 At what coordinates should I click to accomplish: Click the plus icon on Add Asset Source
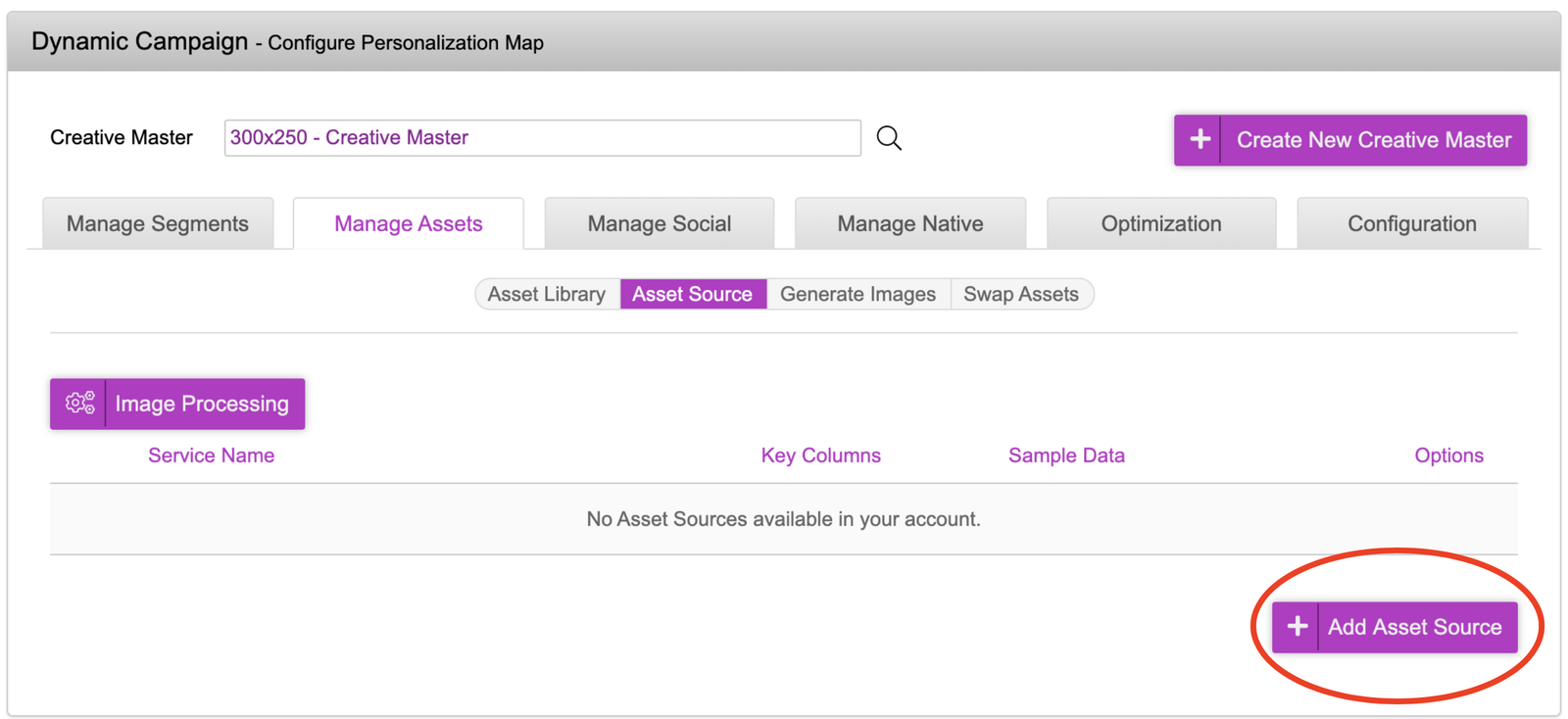tap(1297, 627)
